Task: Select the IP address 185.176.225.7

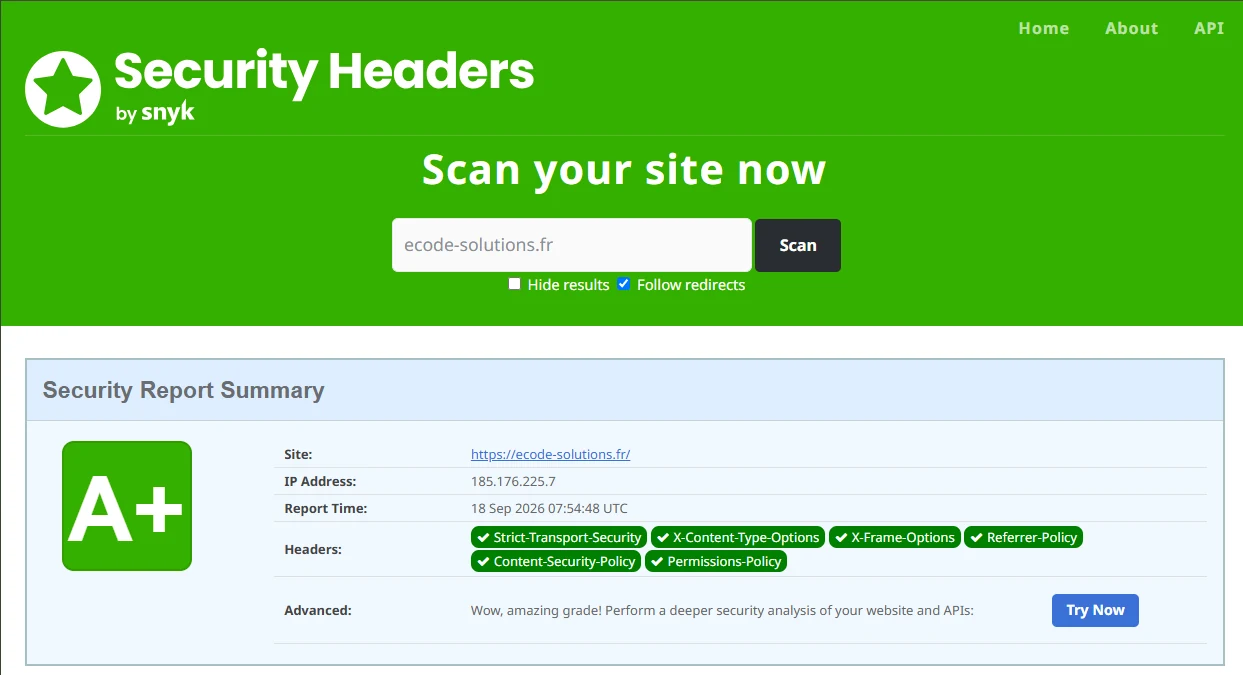Action: pos(513,481)
